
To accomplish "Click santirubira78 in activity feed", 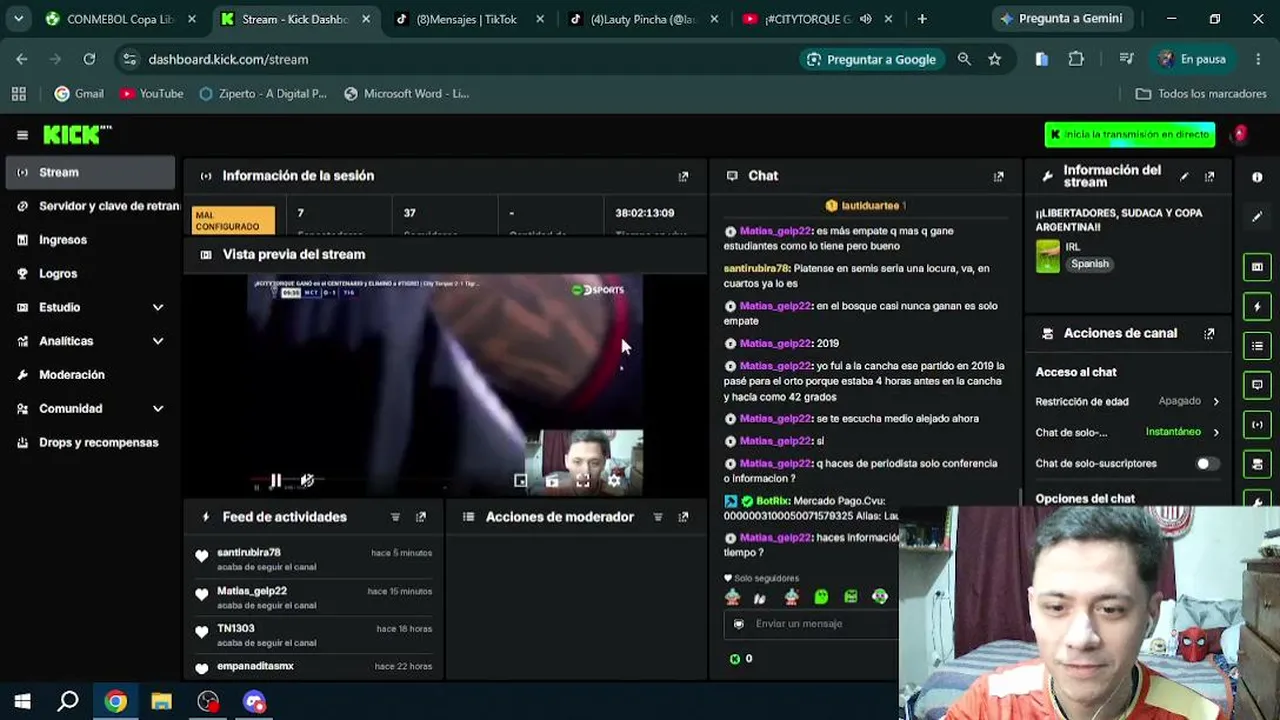I will [x=249, y=553].
